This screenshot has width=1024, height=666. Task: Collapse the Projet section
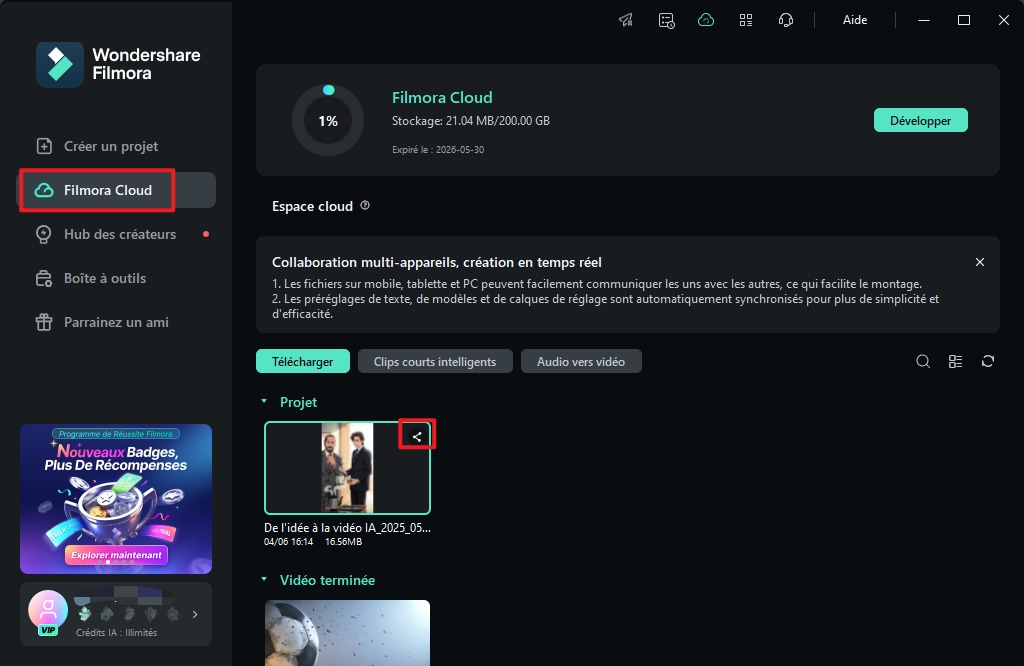[264, 402]
